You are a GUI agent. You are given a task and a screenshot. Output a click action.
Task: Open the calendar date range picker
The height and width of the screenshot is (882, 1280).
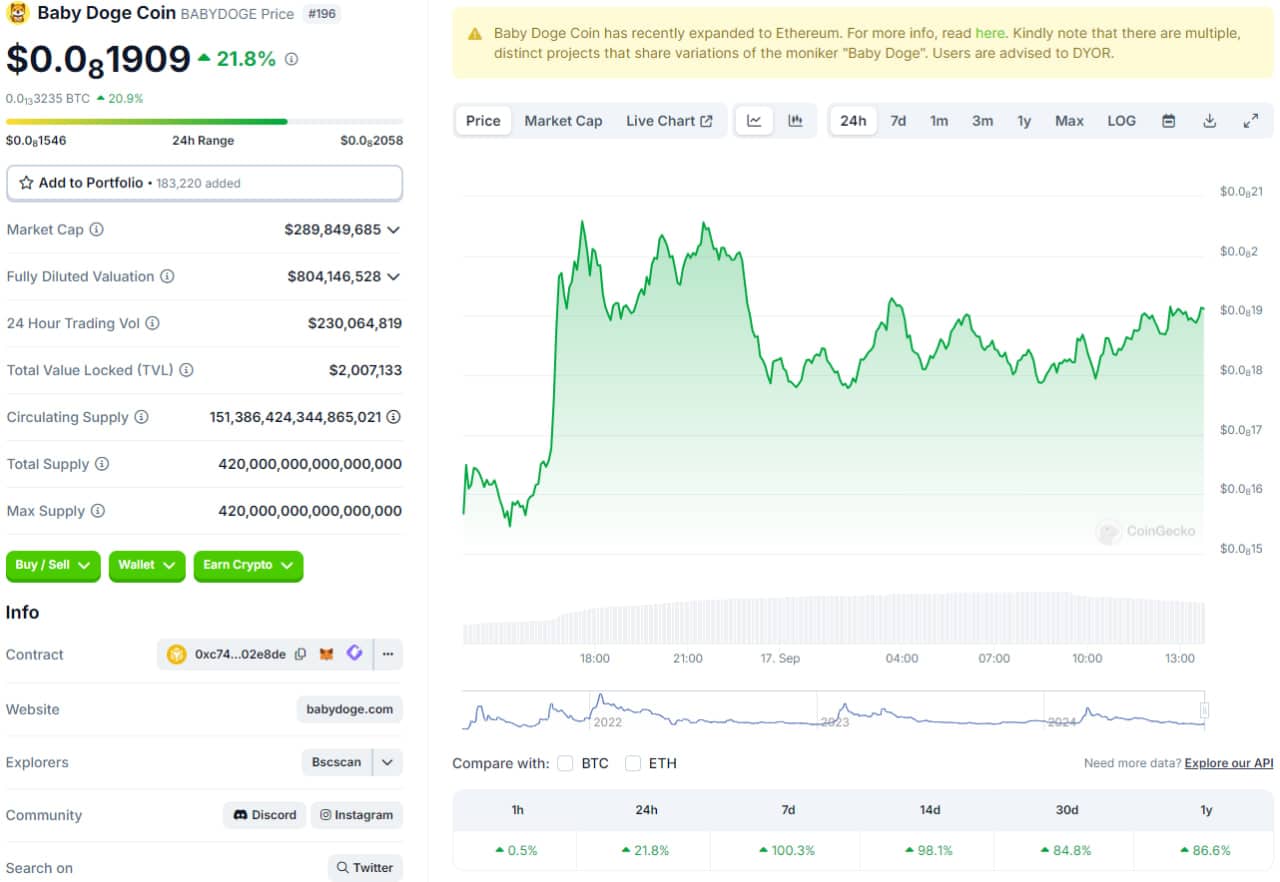point(1168,121)
